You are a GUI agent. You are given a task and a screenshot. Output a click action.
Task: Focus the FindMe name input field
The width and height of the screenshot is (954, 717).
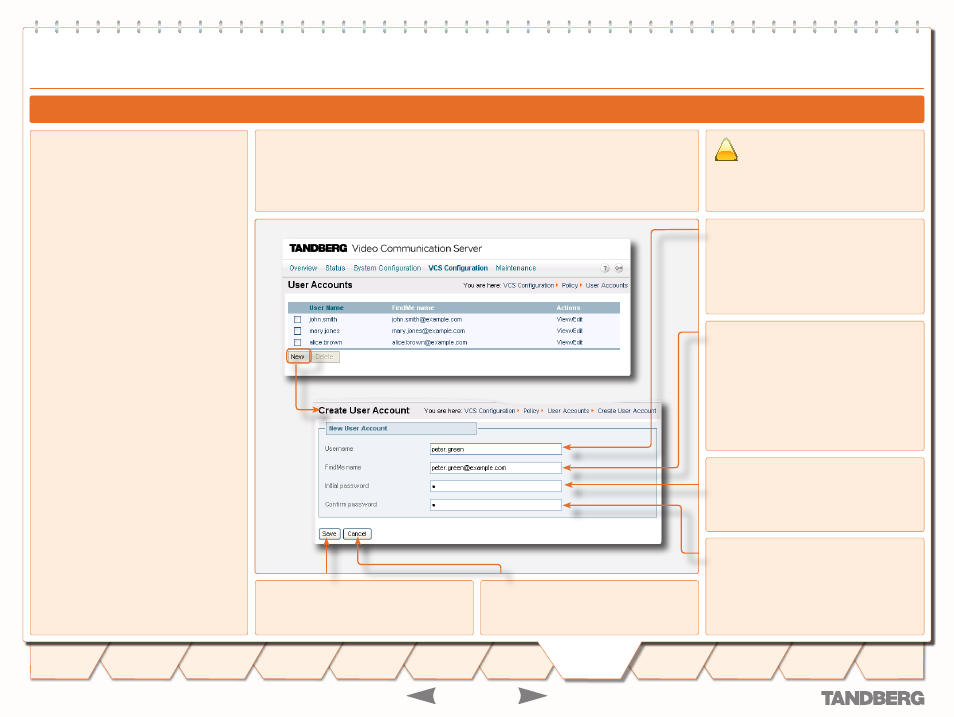click(x=495, y=467)
